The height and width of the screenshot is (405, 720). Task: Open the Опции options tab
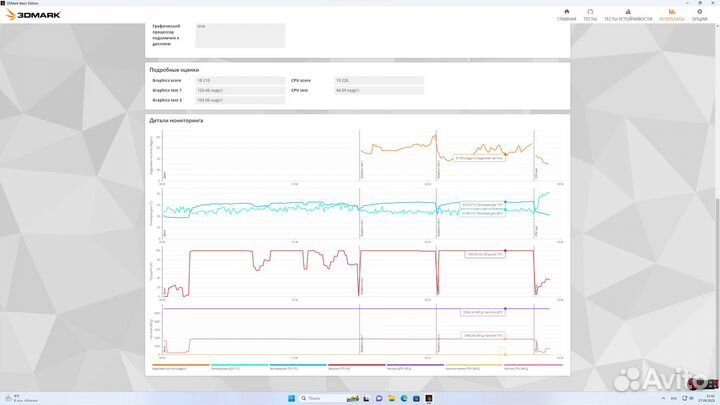tap(699, 15)
